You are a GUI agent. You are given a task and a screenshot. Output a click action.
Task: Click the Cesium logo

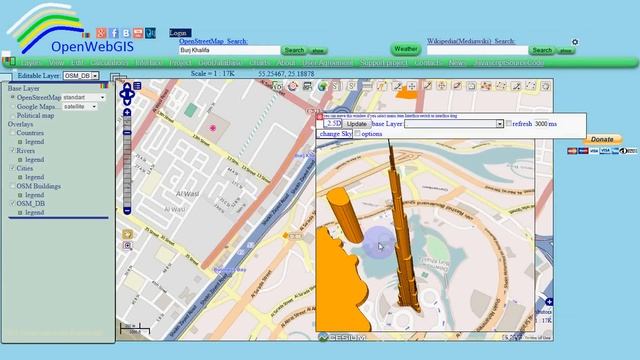pos(342,338)
